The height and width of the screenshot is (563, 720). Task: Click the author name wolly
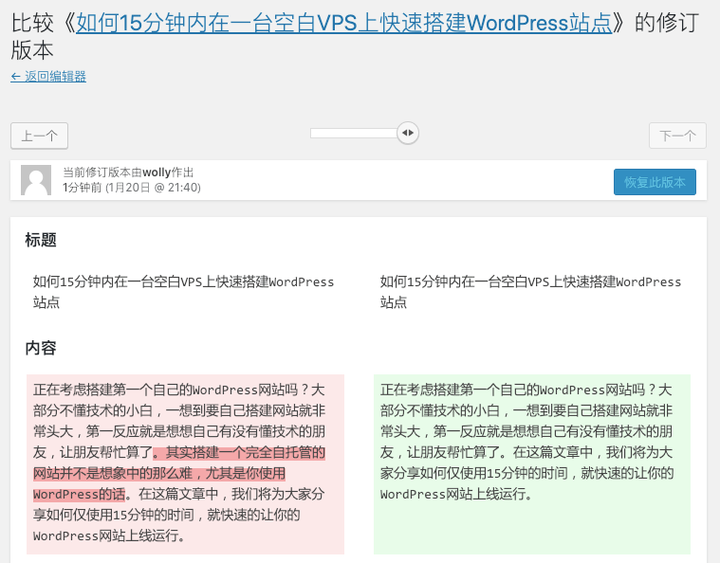click(x=157, y=172)
